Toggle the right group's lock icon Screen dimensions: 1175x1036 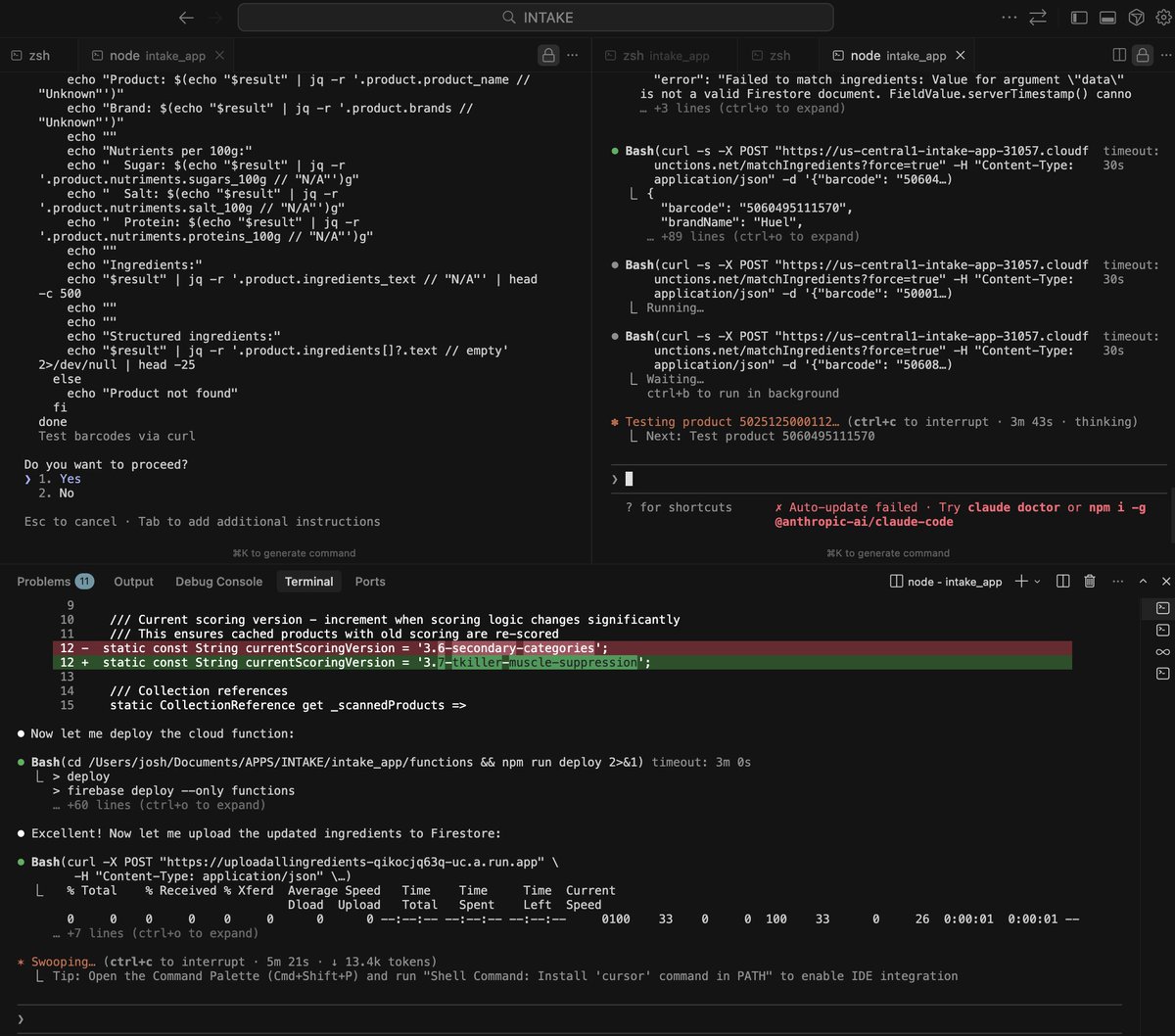(1141, 56)
